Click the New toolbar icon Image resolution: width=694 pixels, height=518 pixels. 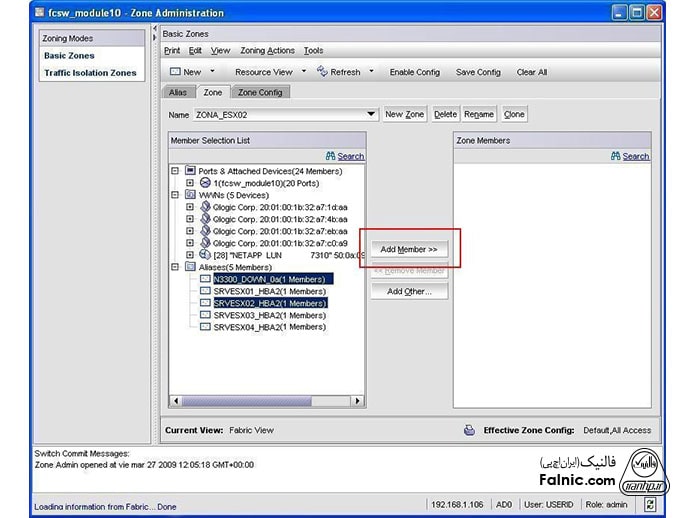point(174,72)
